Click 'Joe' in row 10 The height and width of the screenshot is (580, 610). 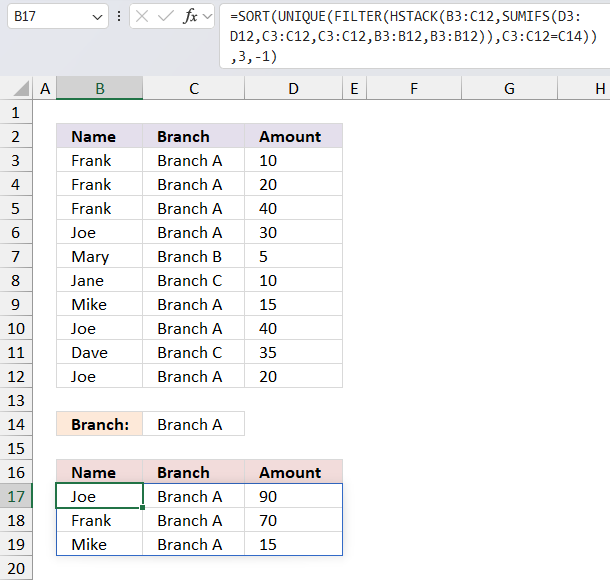click(x=100, y=329)
